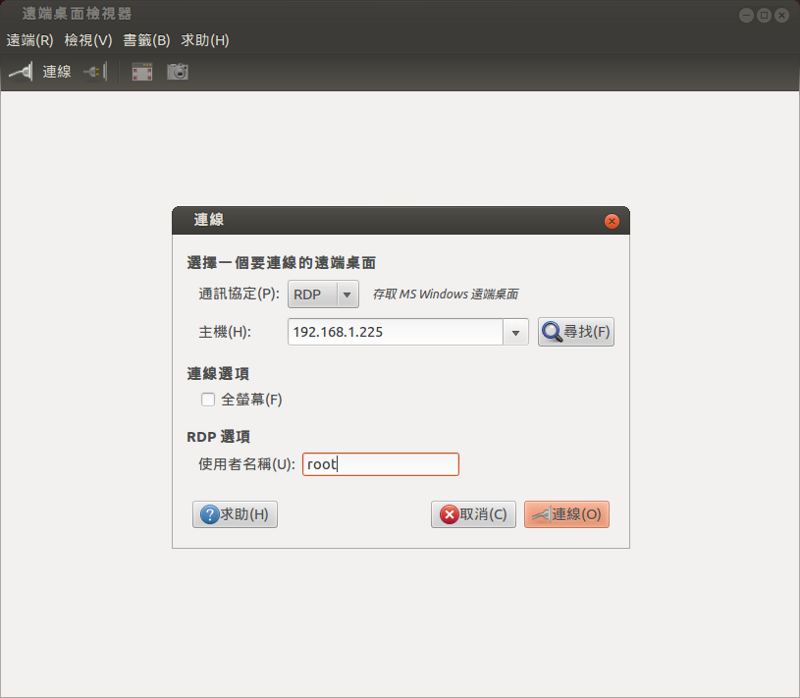Click the 連線(O) connect button
Screen dimensions: 800x698
[567, 514]
